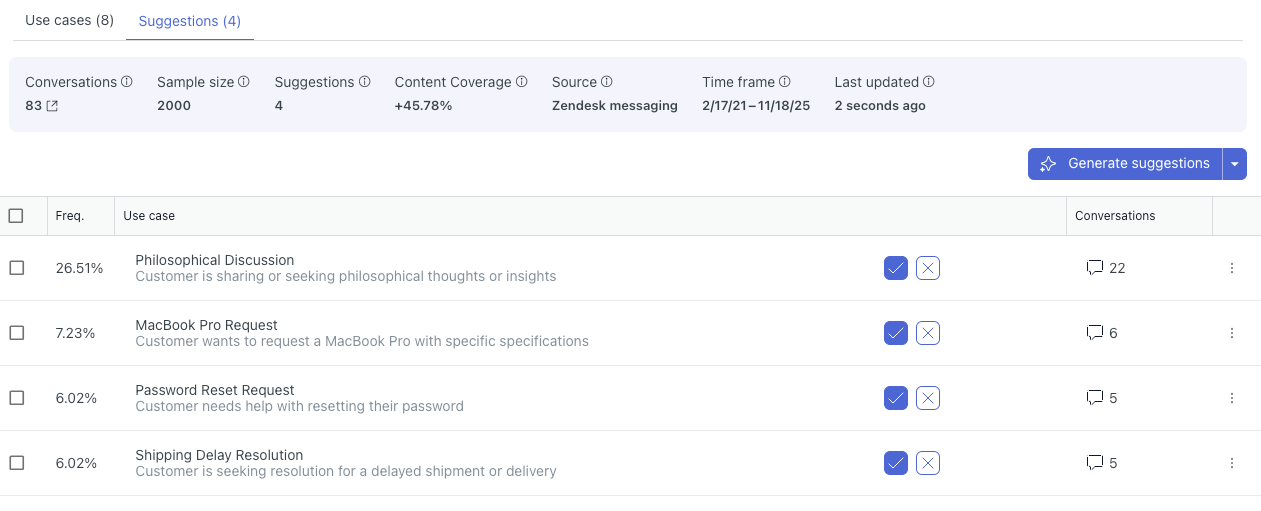1261x511 pixels.
Task: Open the Shipping Delay Resolution use case
Action: [219, 455]
